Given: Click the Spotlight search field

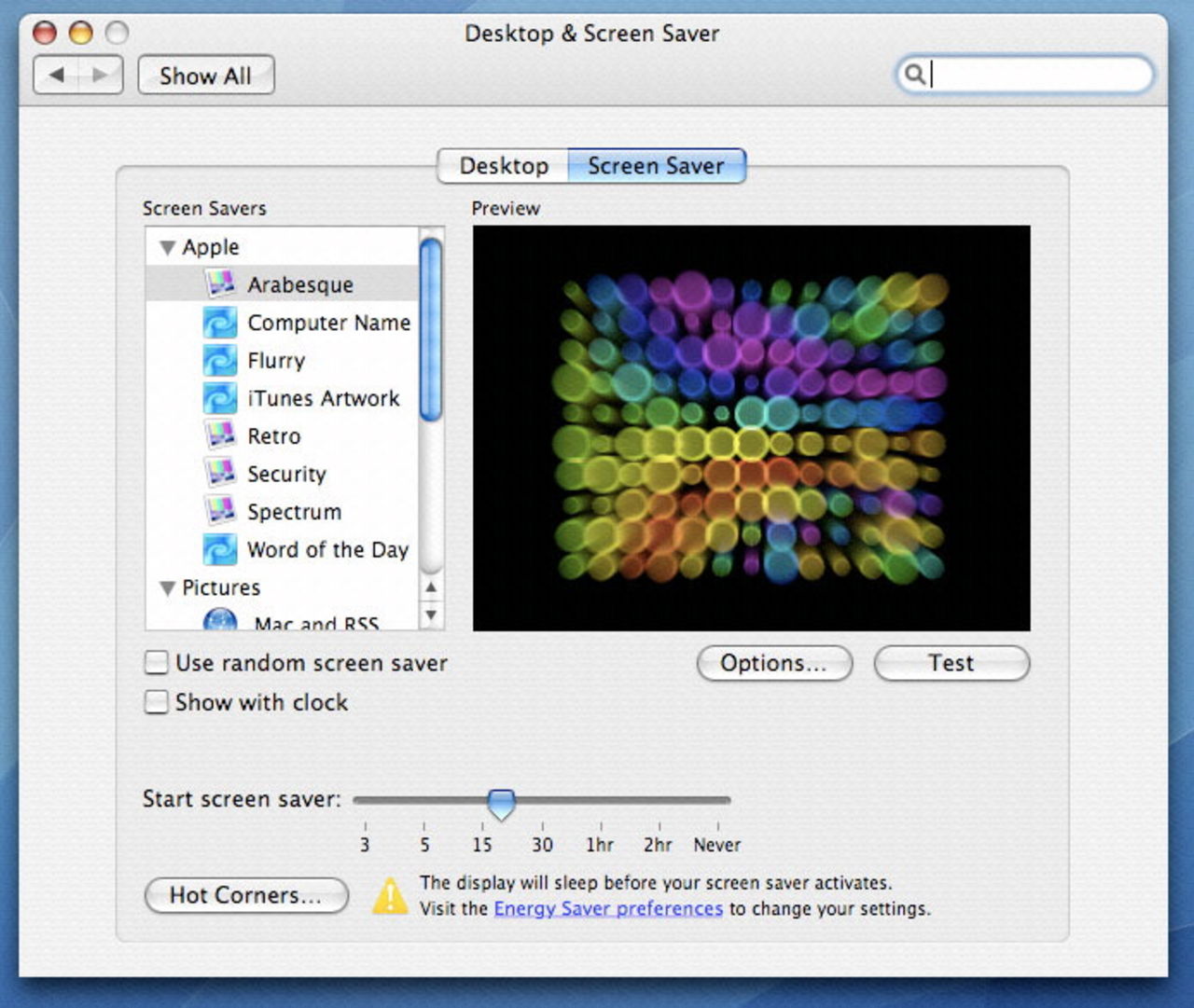Looking at the screenshot, I should tap(1026, 75).
